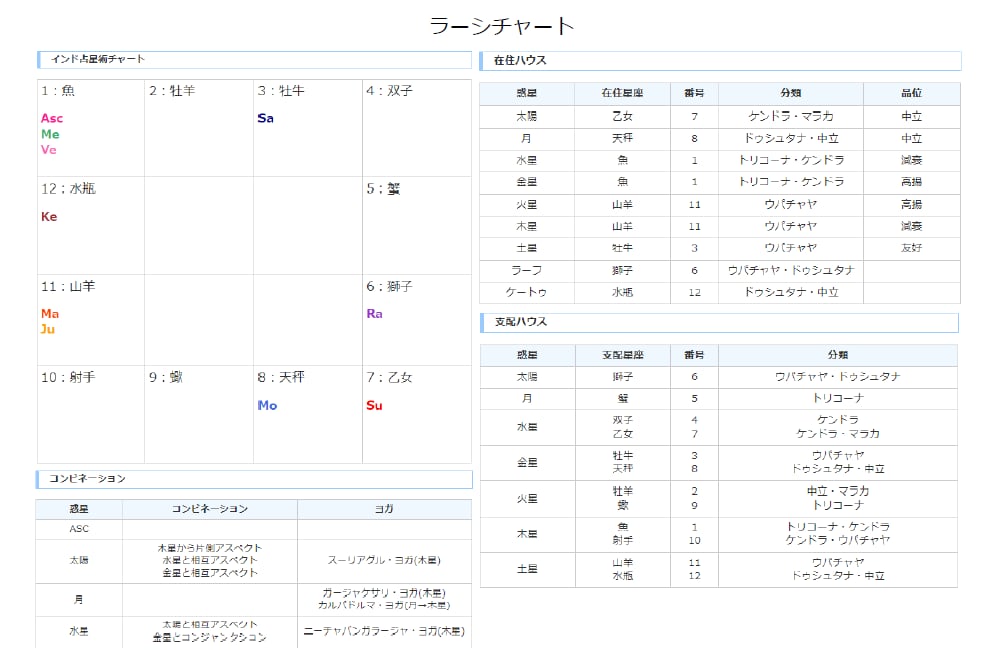Click the ケートゥ row name cell
This screenshot has width=997, height=650.
[526, 292]
